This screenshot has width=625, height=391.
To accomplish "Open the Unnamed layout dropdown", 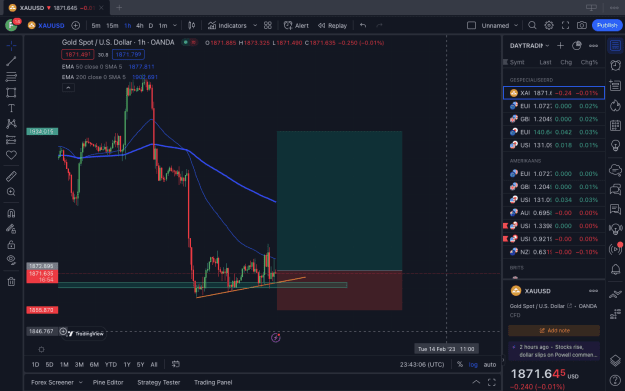I will (500, 26).
